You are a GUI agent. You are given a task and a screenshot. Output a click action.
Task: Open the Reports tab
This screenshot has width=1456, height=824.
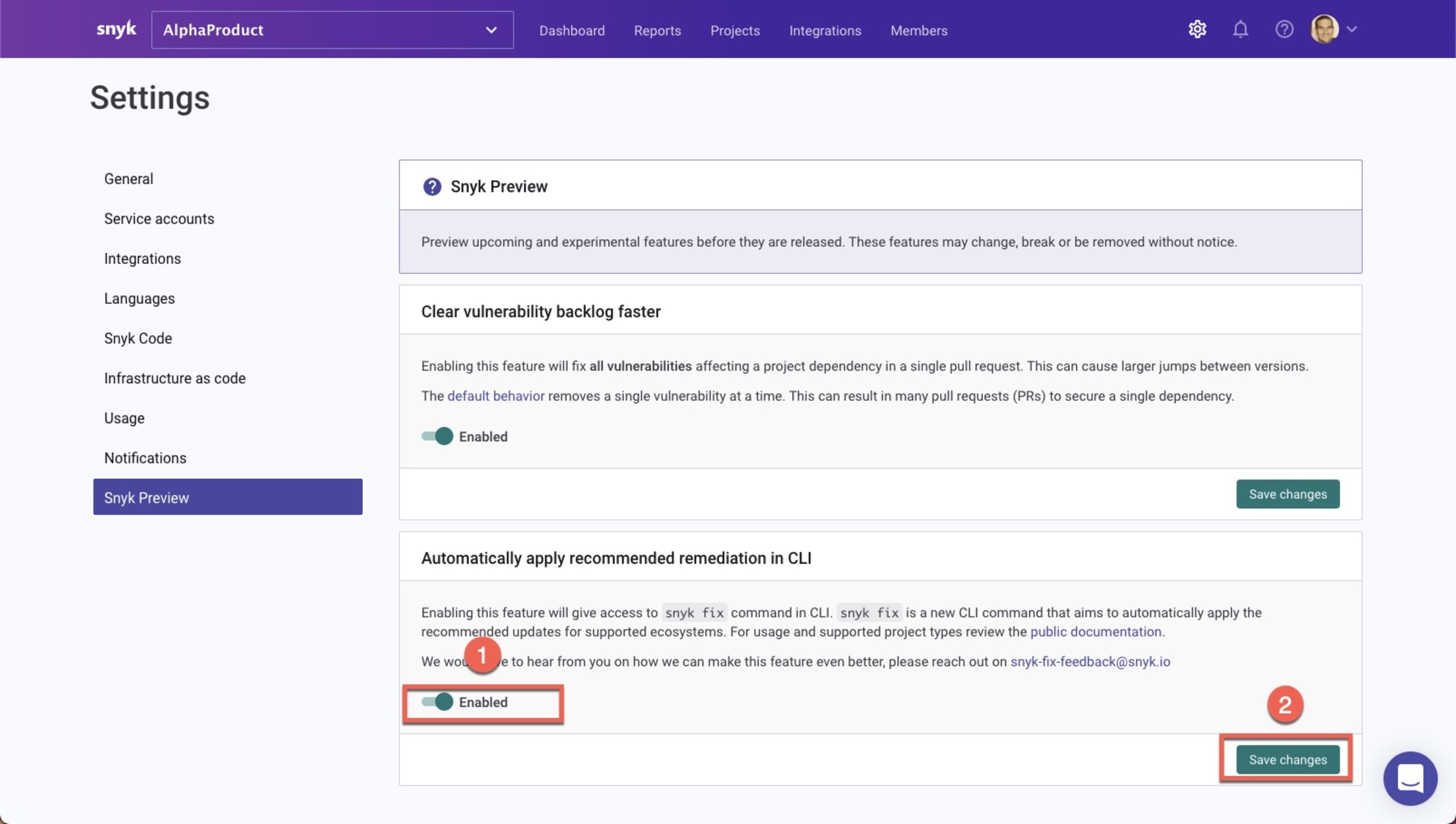point(657,31)
